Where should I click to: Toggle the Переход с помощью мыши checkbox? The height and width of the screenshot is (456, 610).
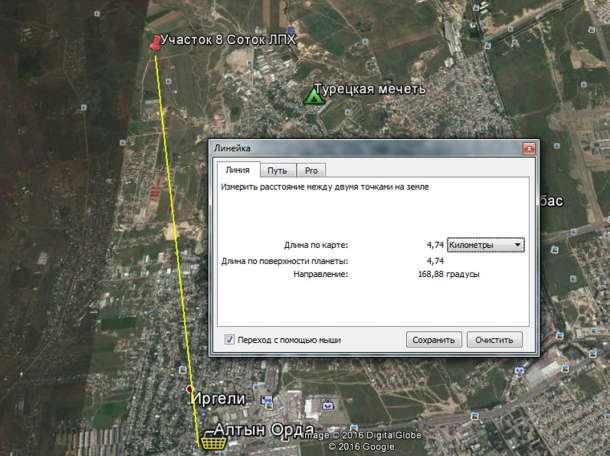point(230,340)
